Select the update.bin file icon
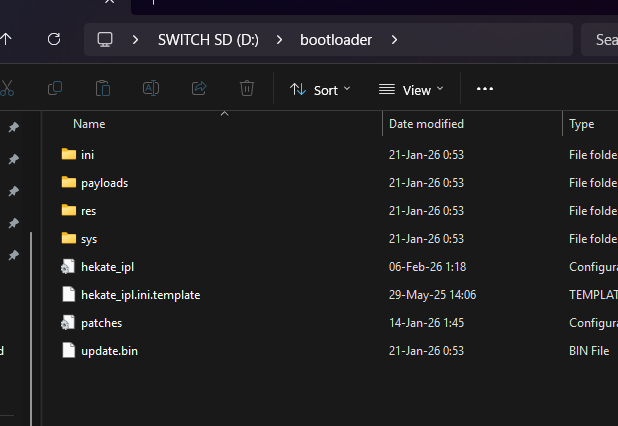618x426 pixels. (69, 350)
